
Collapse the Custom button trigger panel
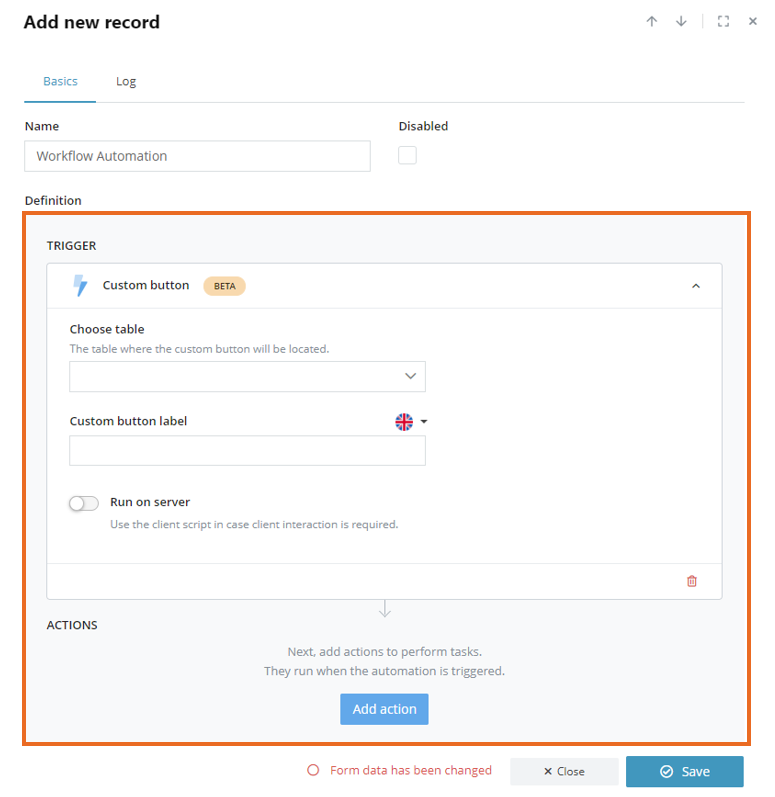point(696,286)
